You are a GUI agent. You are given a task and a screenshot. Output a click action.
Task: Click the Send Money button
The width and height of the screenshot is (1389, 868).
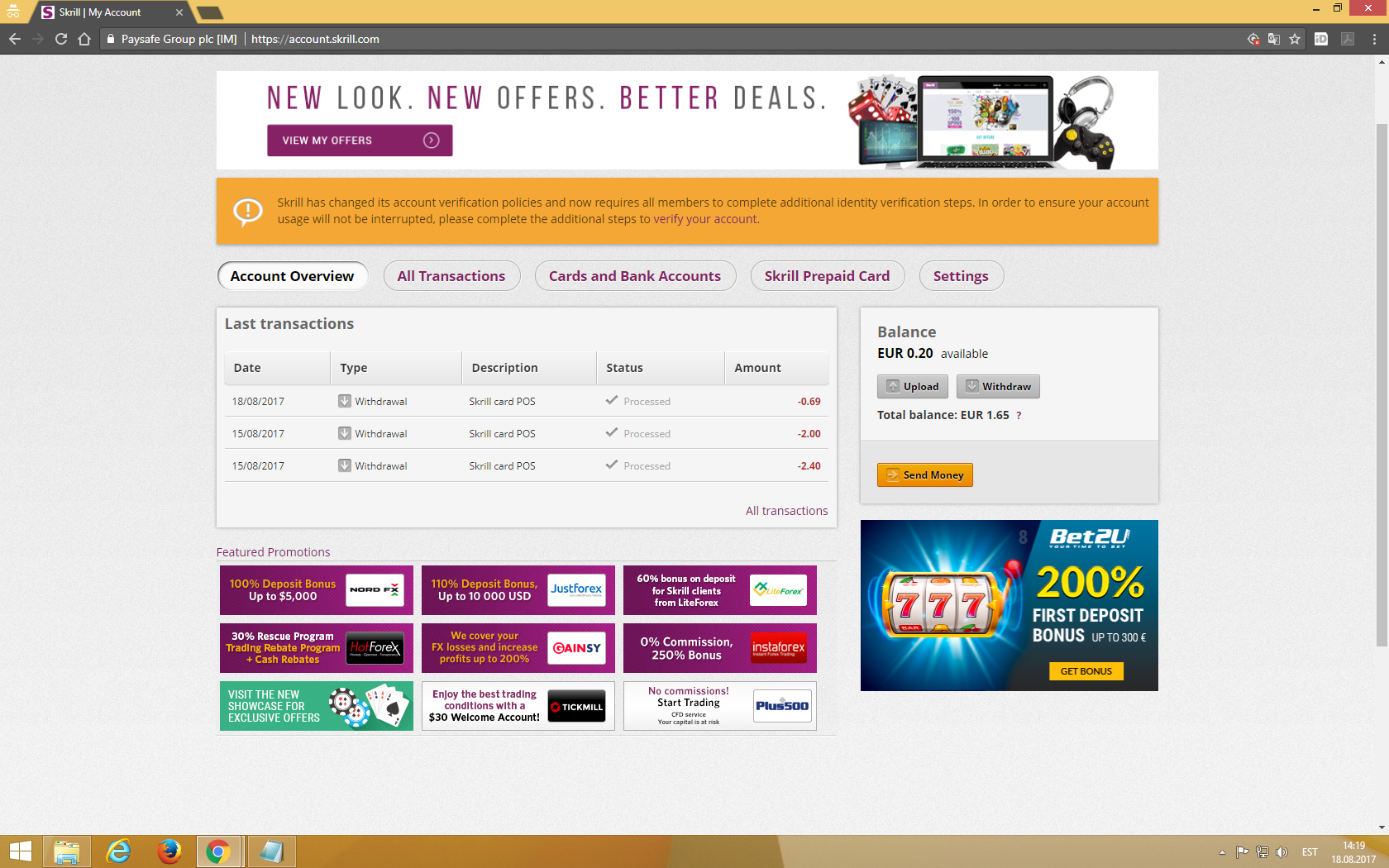pyautogui.click(x=924, y=475)
